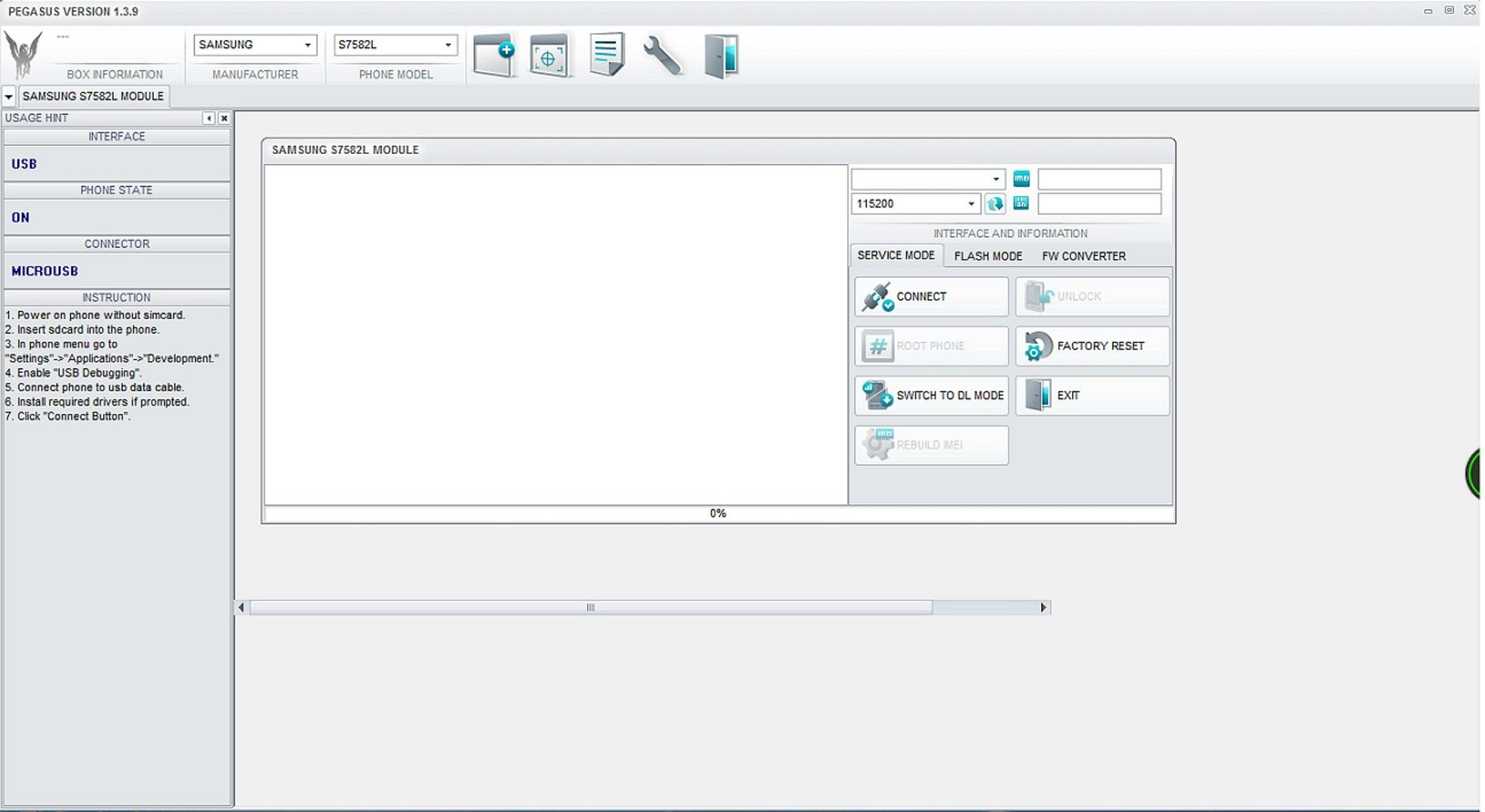
Task: Click the CONNECT button
Action: pyautogui.click(x=931, y=297)
